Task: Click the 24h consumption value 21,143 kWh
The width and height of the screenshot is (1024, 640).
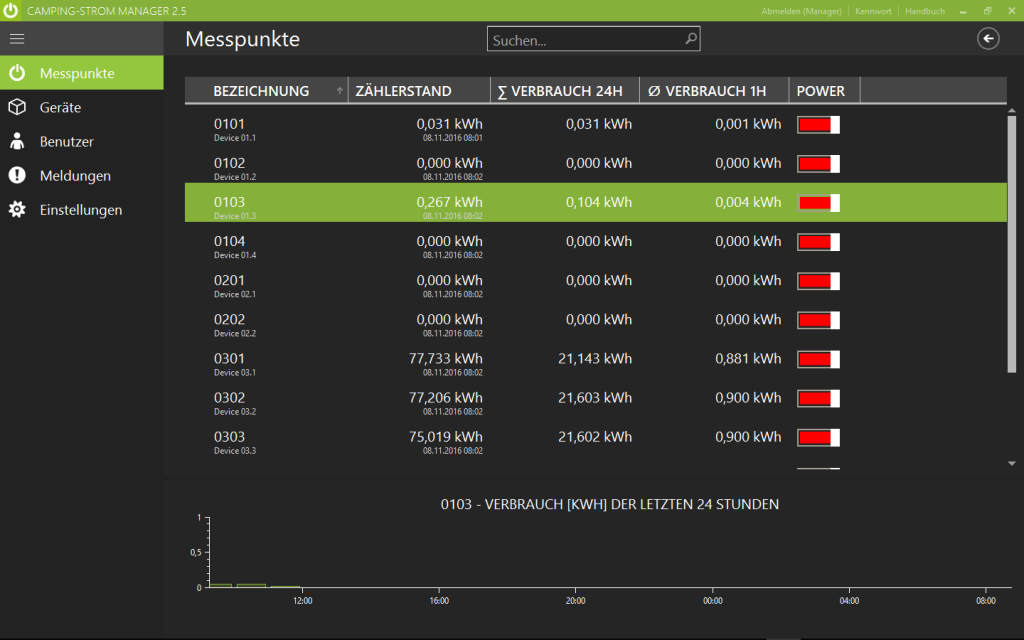Action: pyautogui.click(x=595, y=359)
